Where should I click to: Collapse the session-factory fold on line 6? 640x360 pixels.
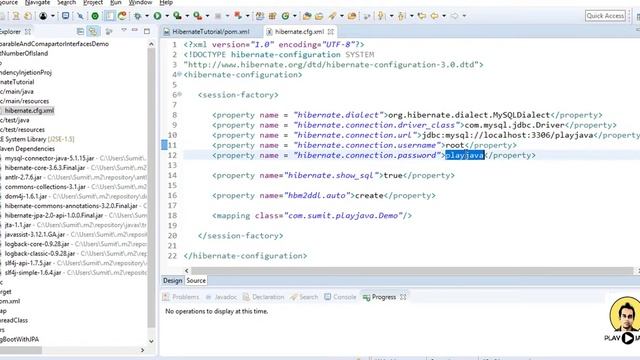179,94
